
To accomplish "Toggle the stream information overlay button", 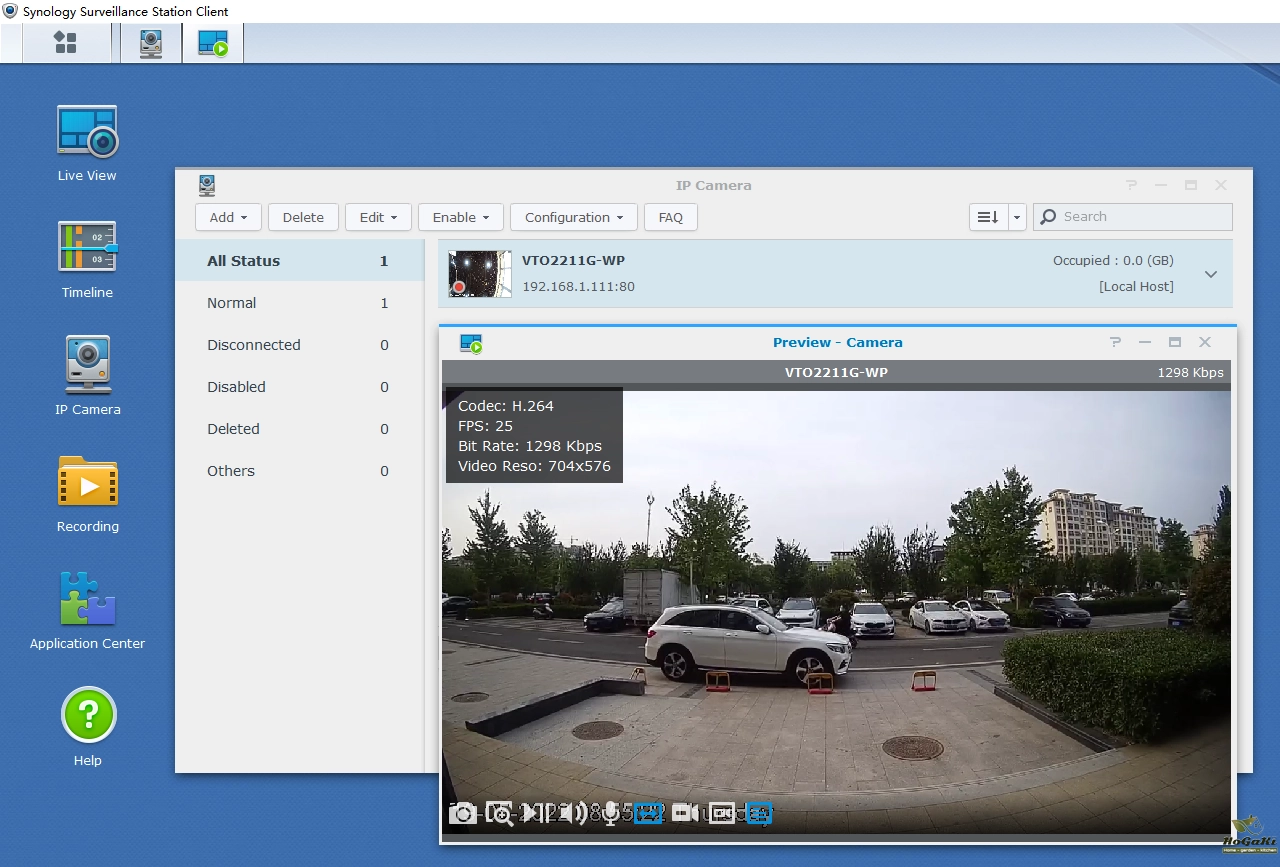I will coord(759,813).
